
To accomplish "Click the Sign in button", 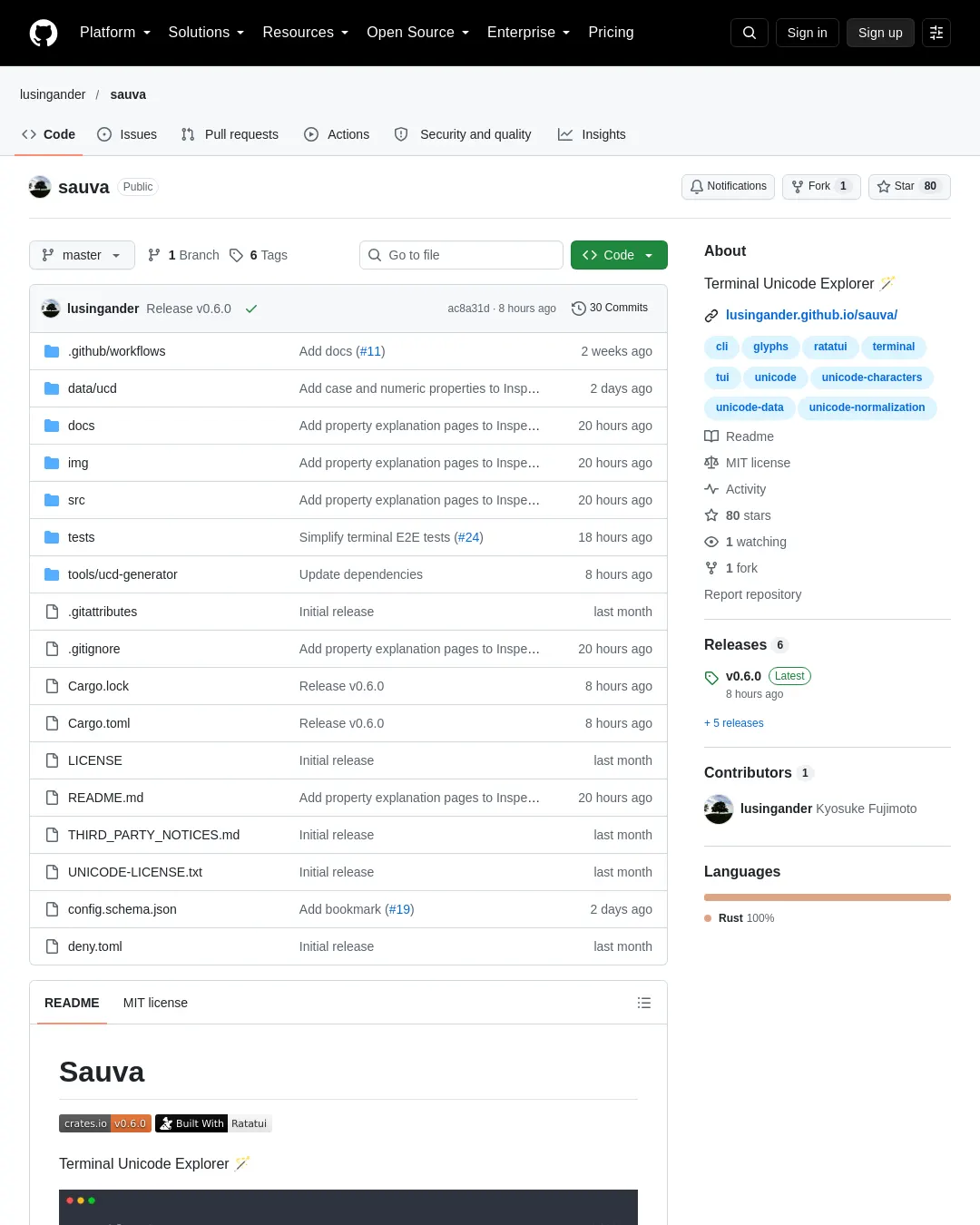I will pos(807,33).
